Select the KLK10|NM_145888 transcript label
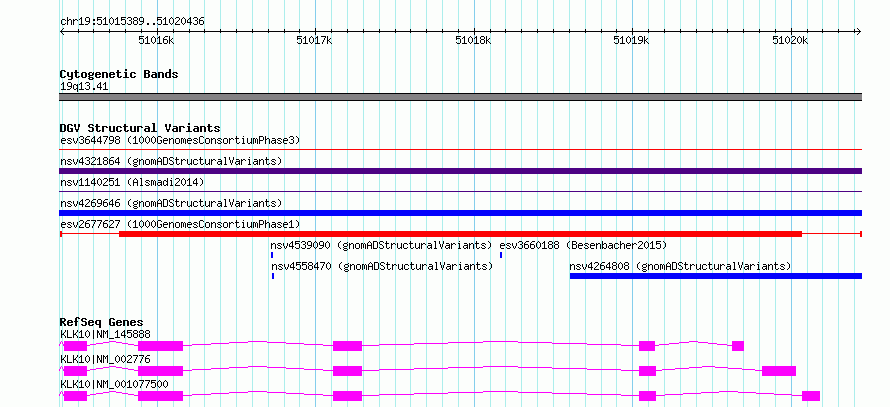Viewport: 890px width, 407px height. click(105, 334)
